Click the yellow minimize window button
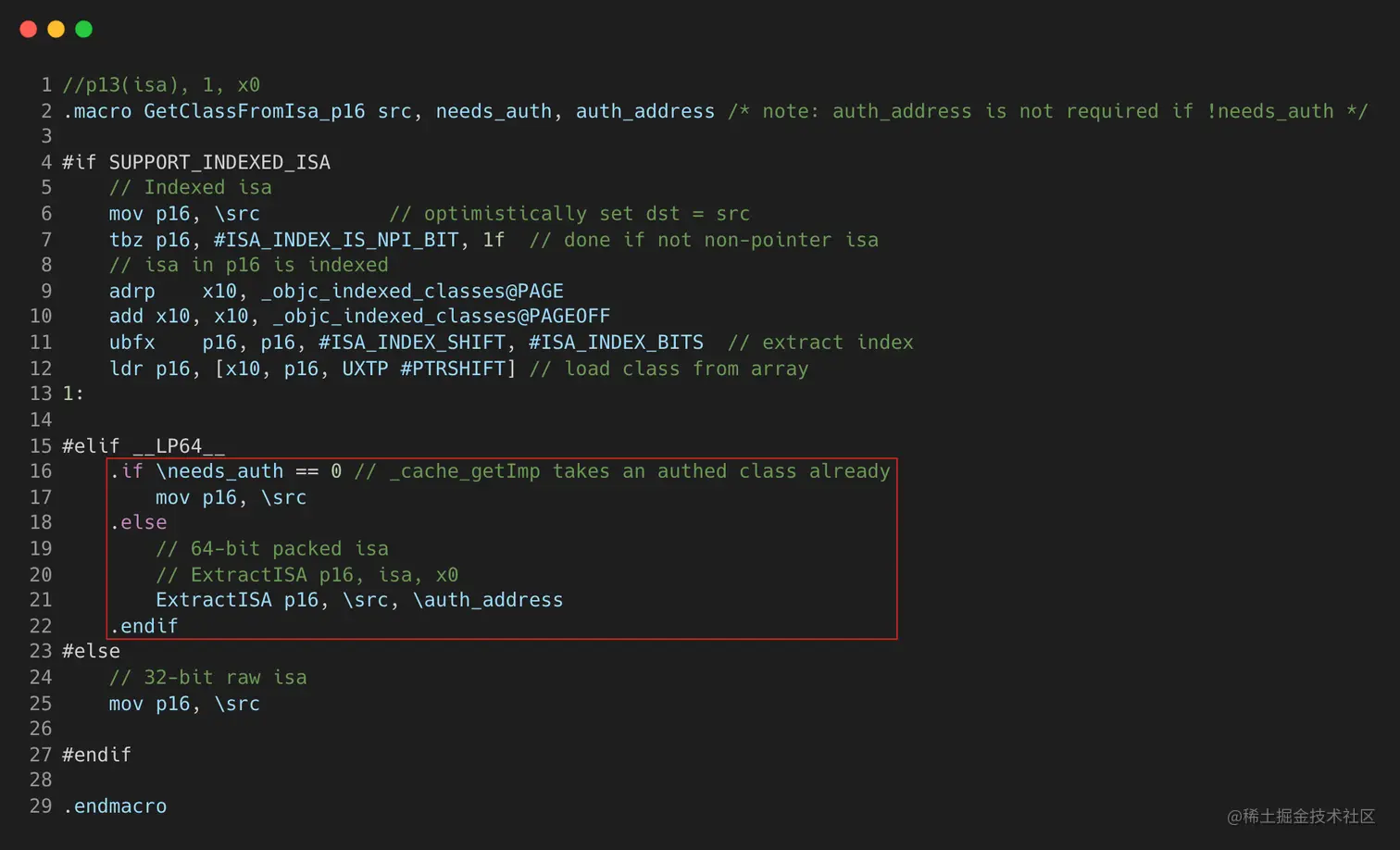 (56, 30)
